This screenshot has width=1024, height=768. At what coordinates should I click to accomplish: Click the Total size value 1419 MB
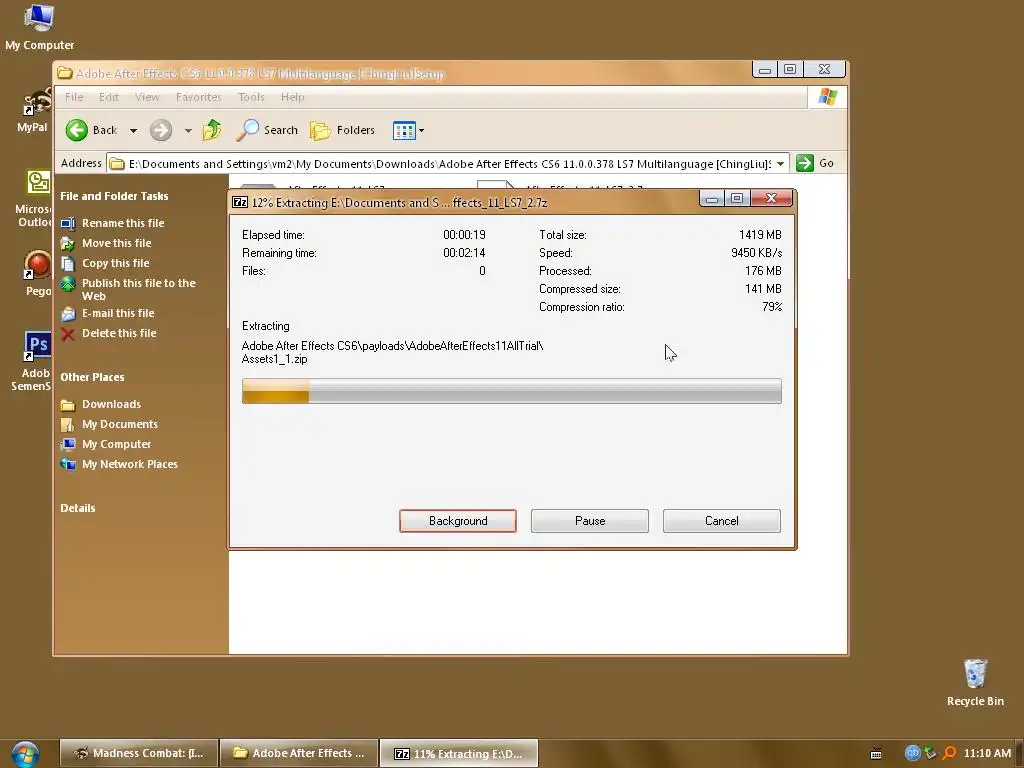(760, 234)
